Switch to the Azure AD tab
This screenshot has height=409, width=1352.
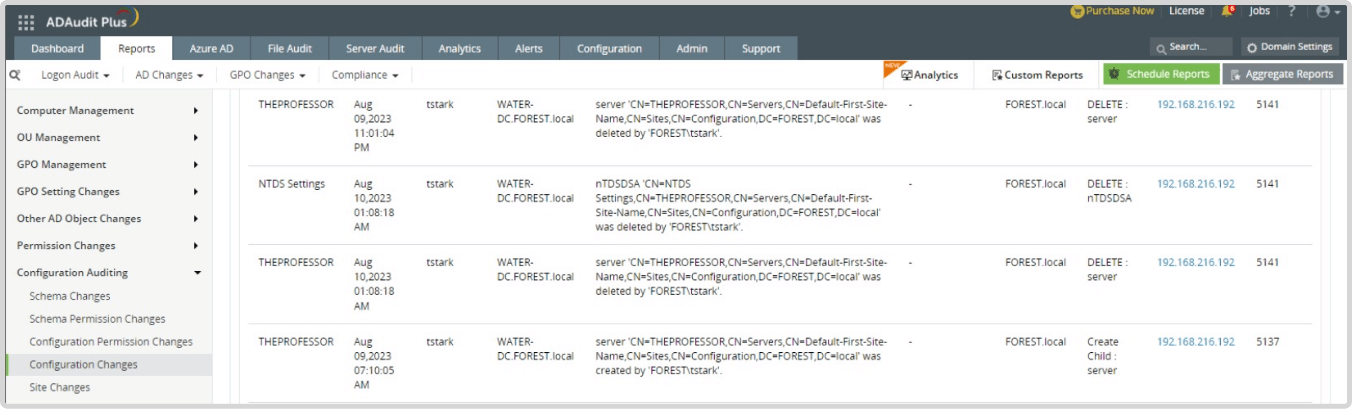[211, 48]
